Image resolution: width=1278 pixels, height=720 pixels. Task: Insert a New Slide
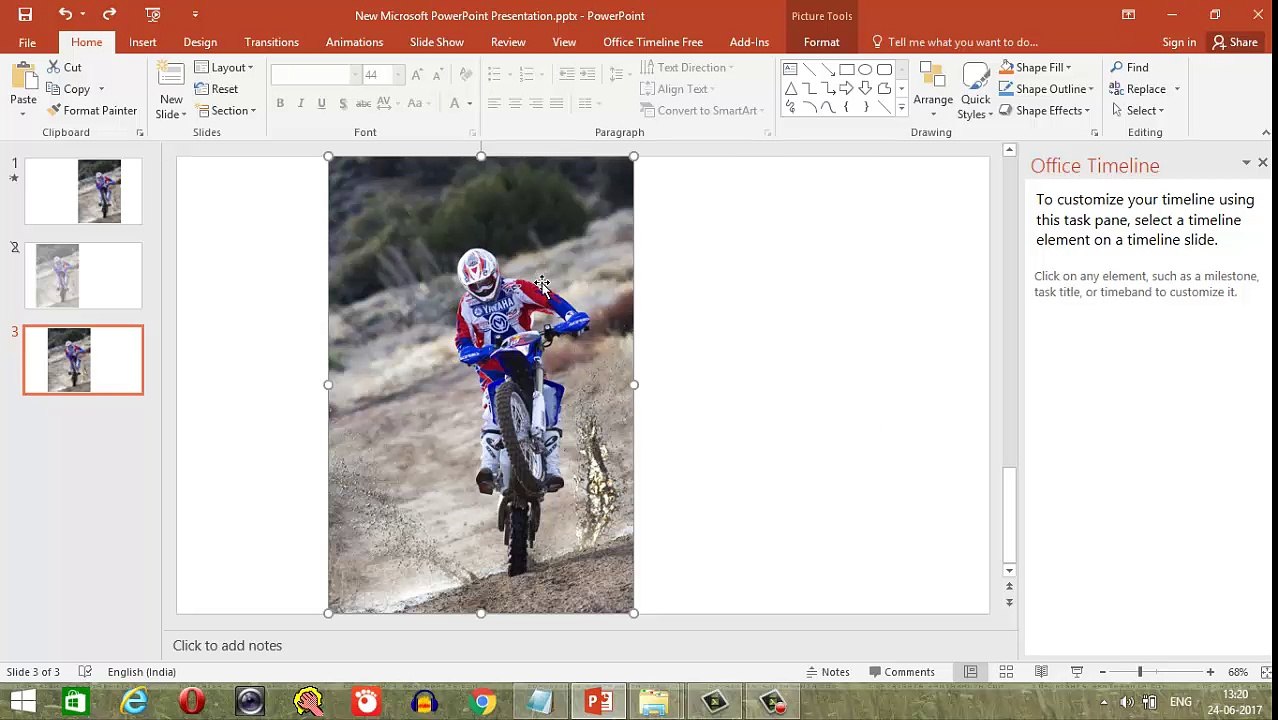170,90
